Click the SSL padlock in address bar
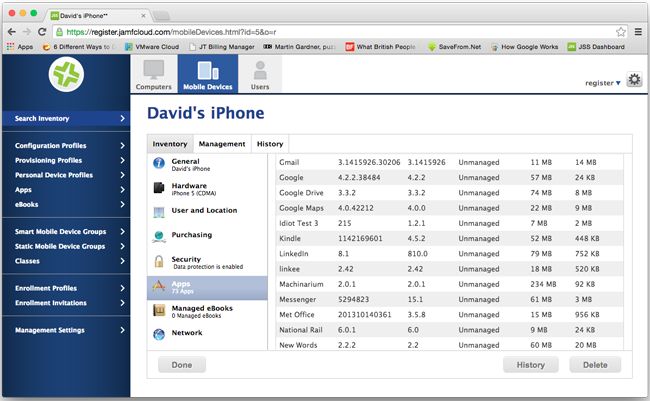The height and width of the screenshot is (401, 650). point(59,32)
